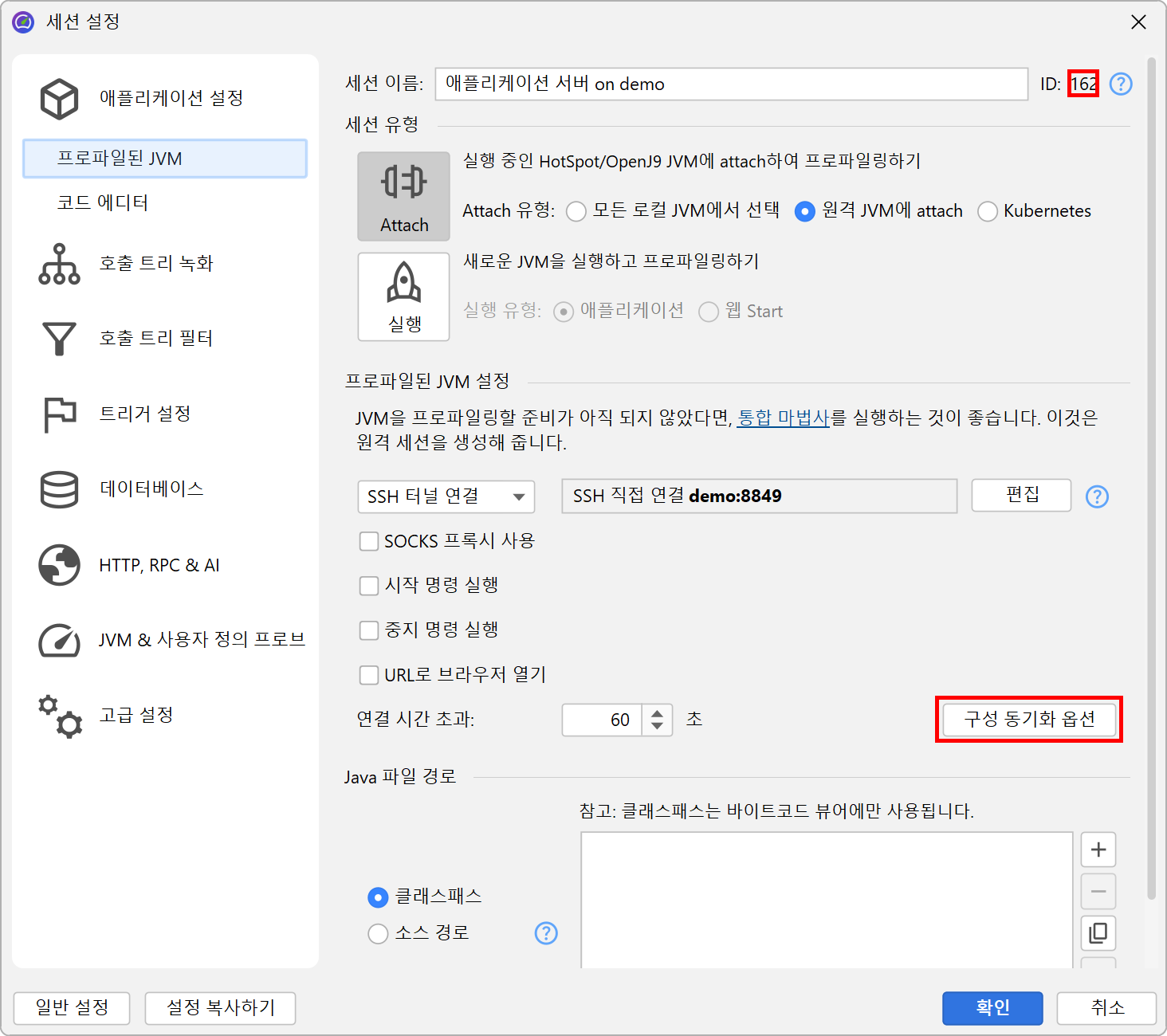Click the 호출 트리 녹화 tree icon
This screenshot has width=1167, height=1036.
pos(60,264)
